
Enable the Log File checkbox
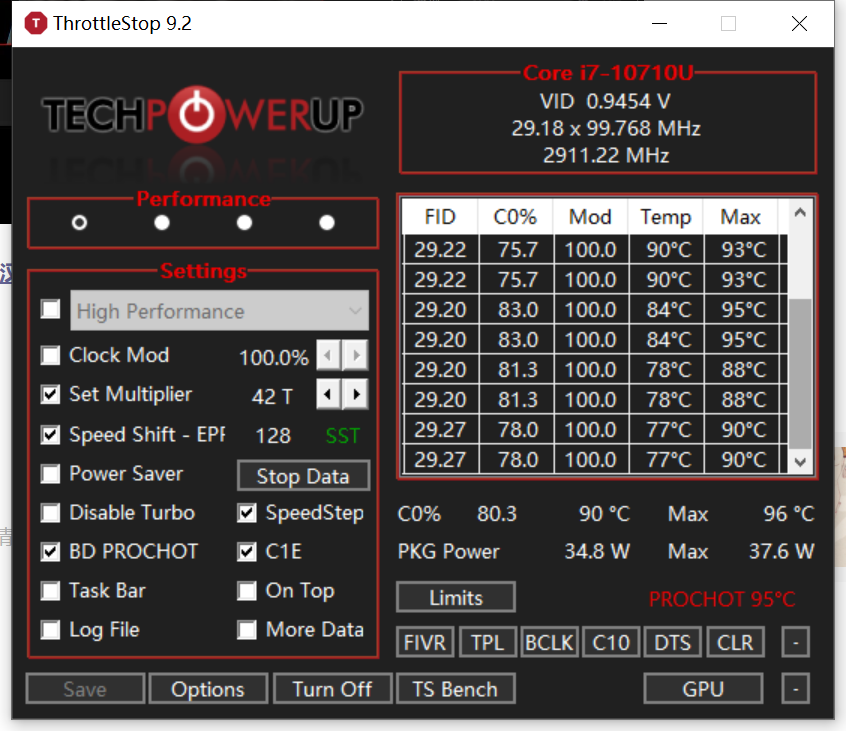click(51, 630)
